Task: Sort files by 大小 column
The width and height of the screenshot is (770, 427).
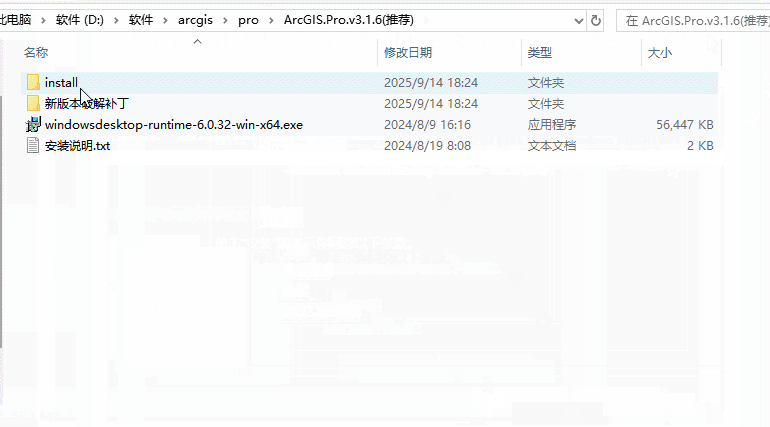Action: point(660,53)
